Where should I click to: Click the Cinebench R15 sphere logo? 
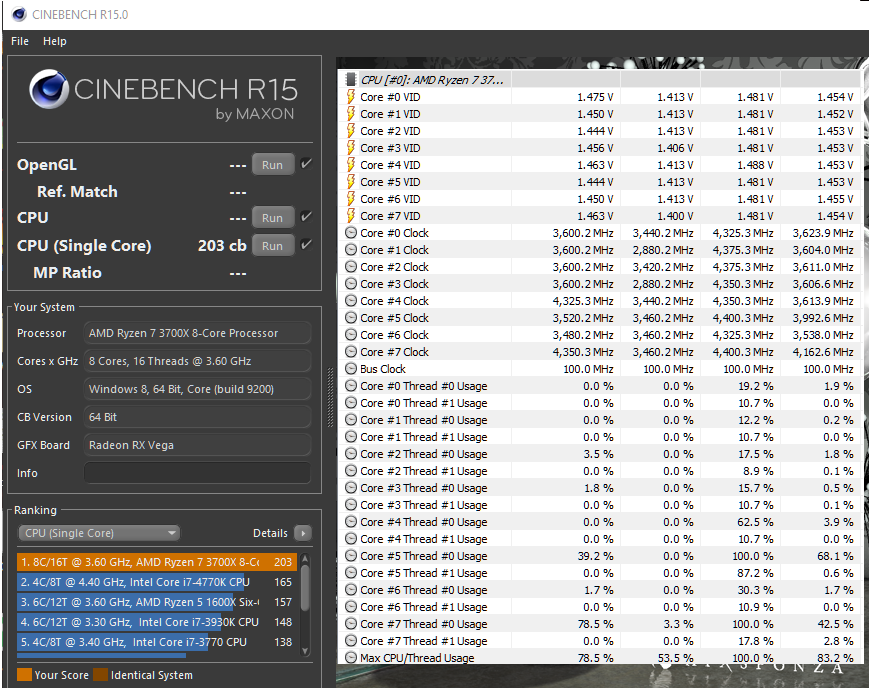(49, 89)
